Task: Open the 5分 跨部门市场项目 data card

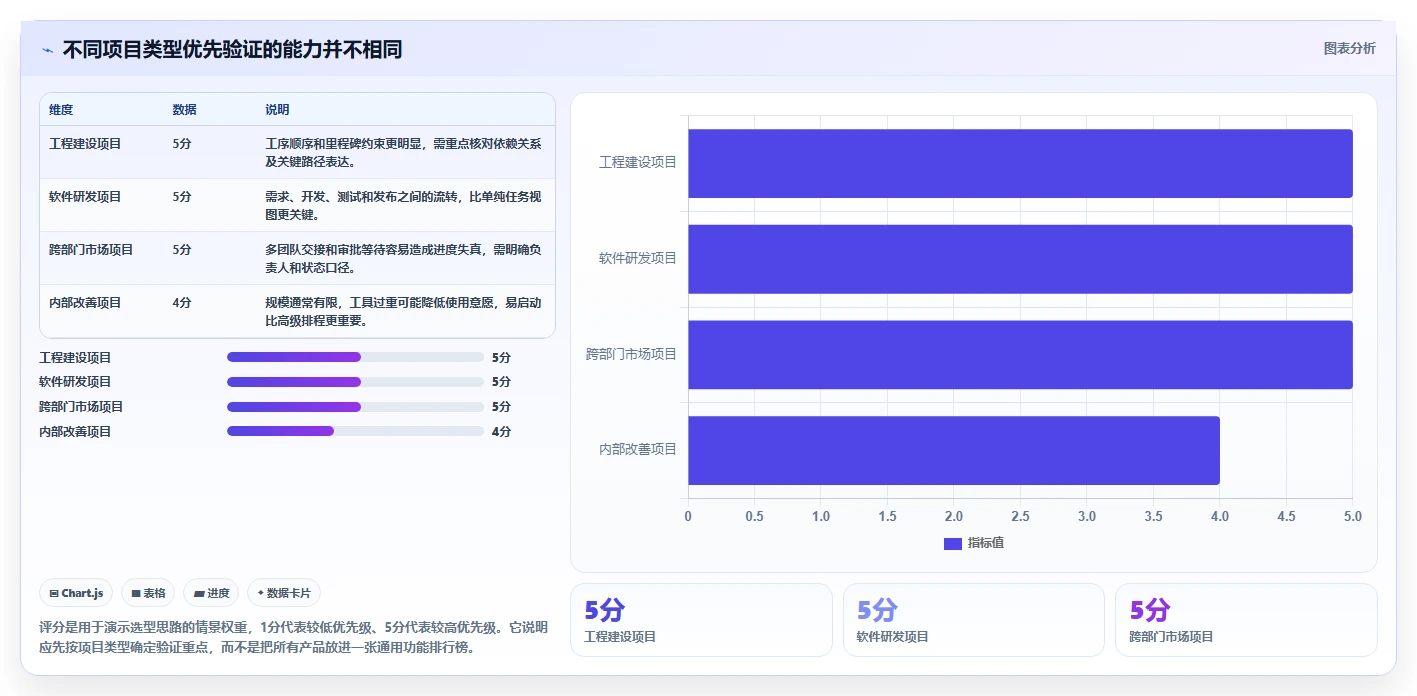Action: (x=1246, y=620)
